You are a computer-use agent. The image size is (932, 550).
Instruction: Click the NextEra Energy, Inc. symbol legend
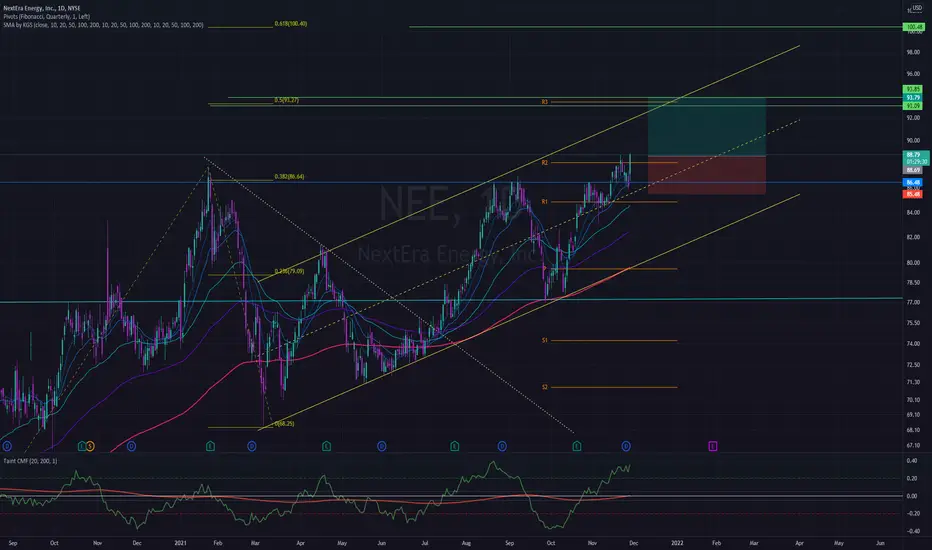coord(42,8)
